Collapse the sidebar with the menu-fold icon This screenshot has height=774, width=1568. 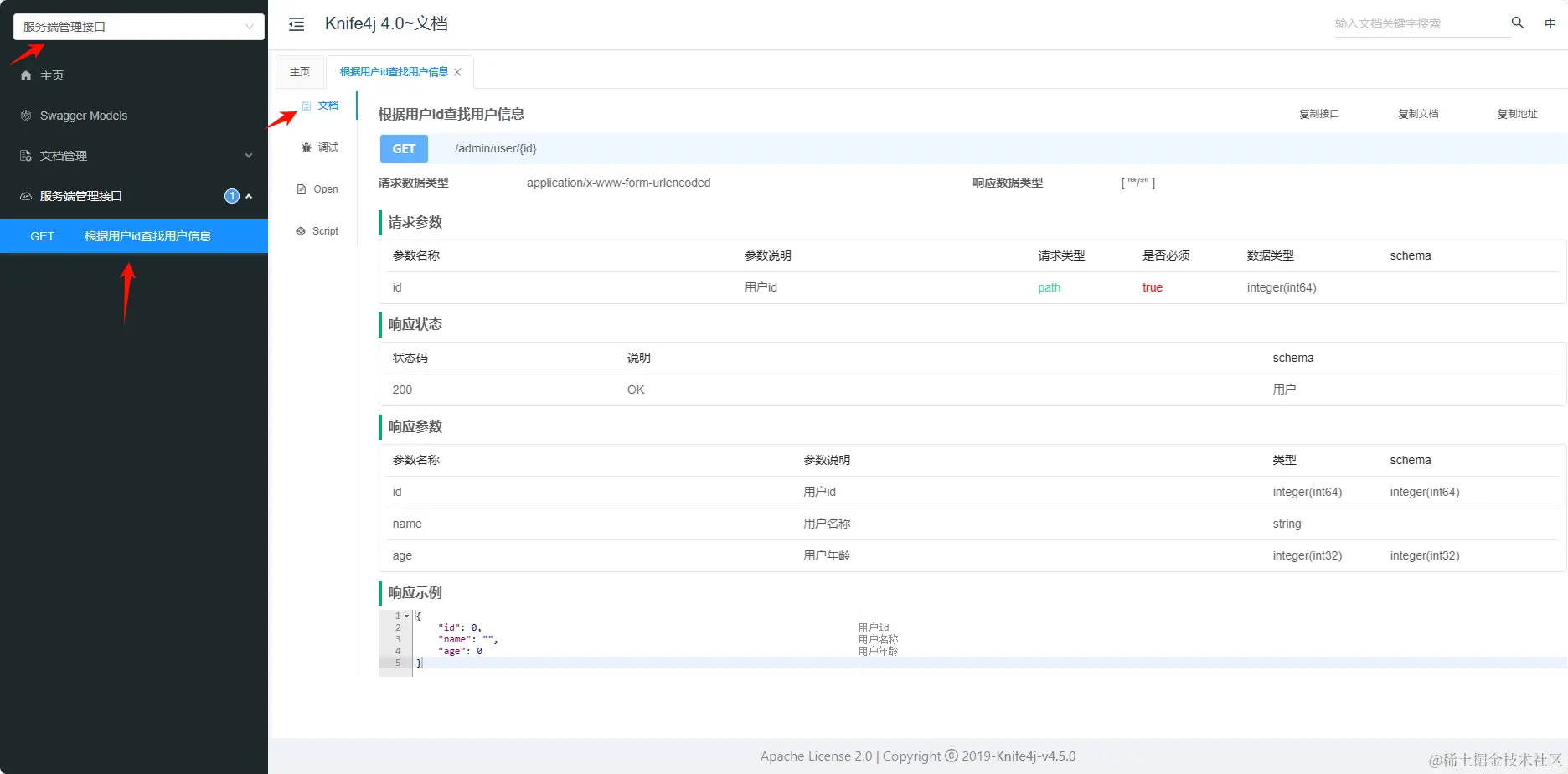297,24
